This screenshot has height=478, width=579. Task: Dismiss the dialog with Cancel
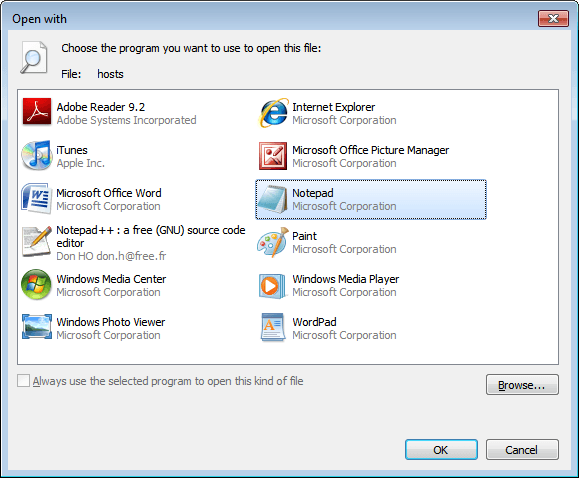[x=522, y=450]
